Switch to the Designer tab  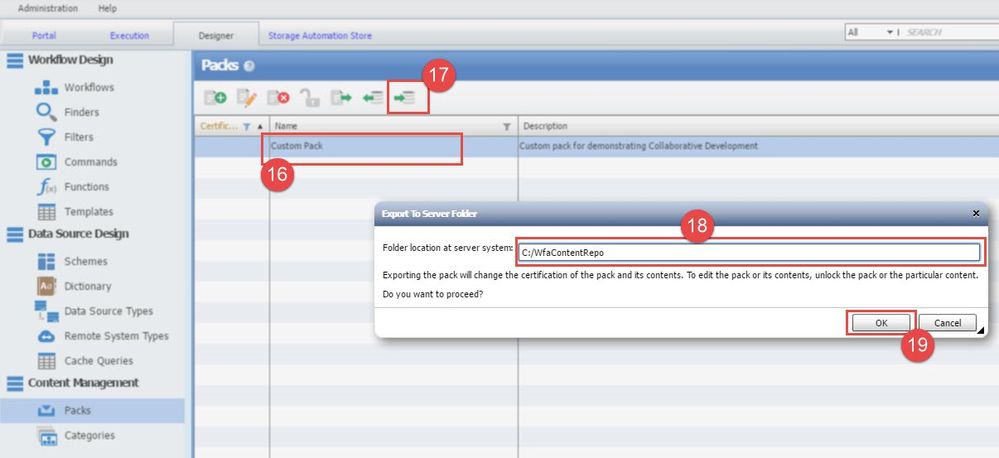(x=216, y=36)
